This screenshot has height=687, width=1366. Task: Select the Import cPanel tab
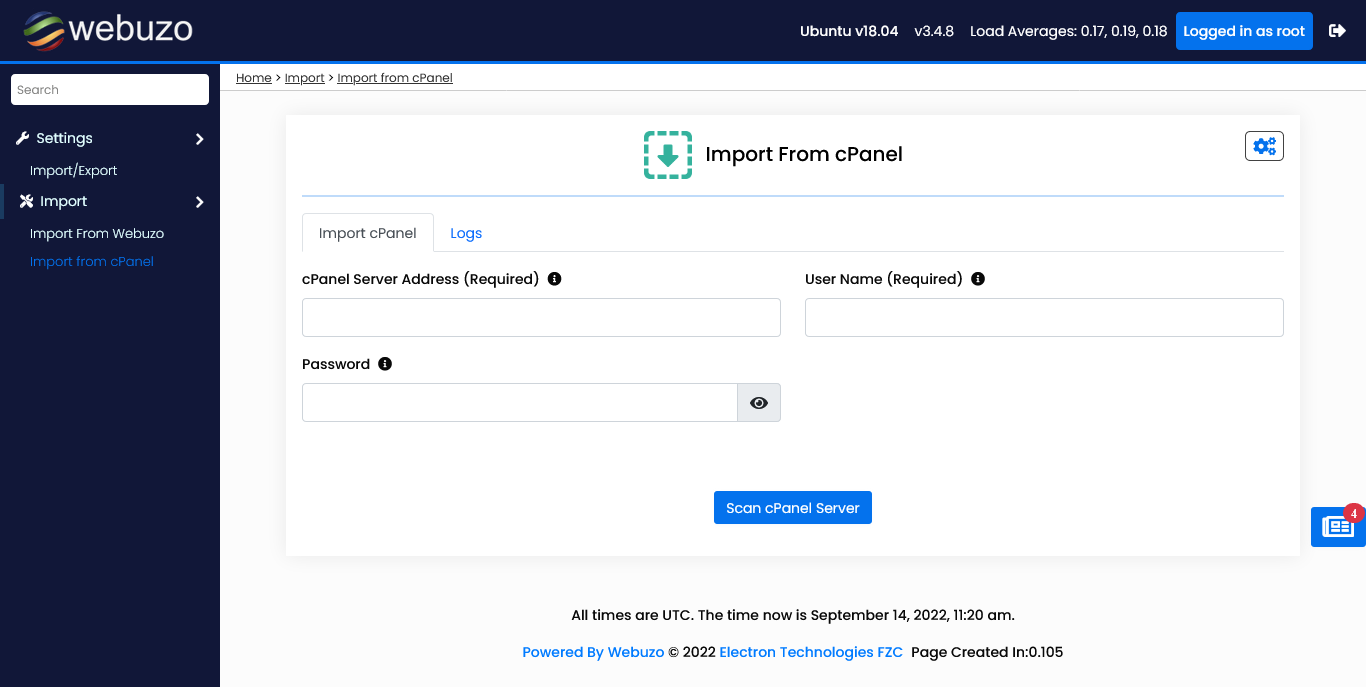[x=367, y=232]
